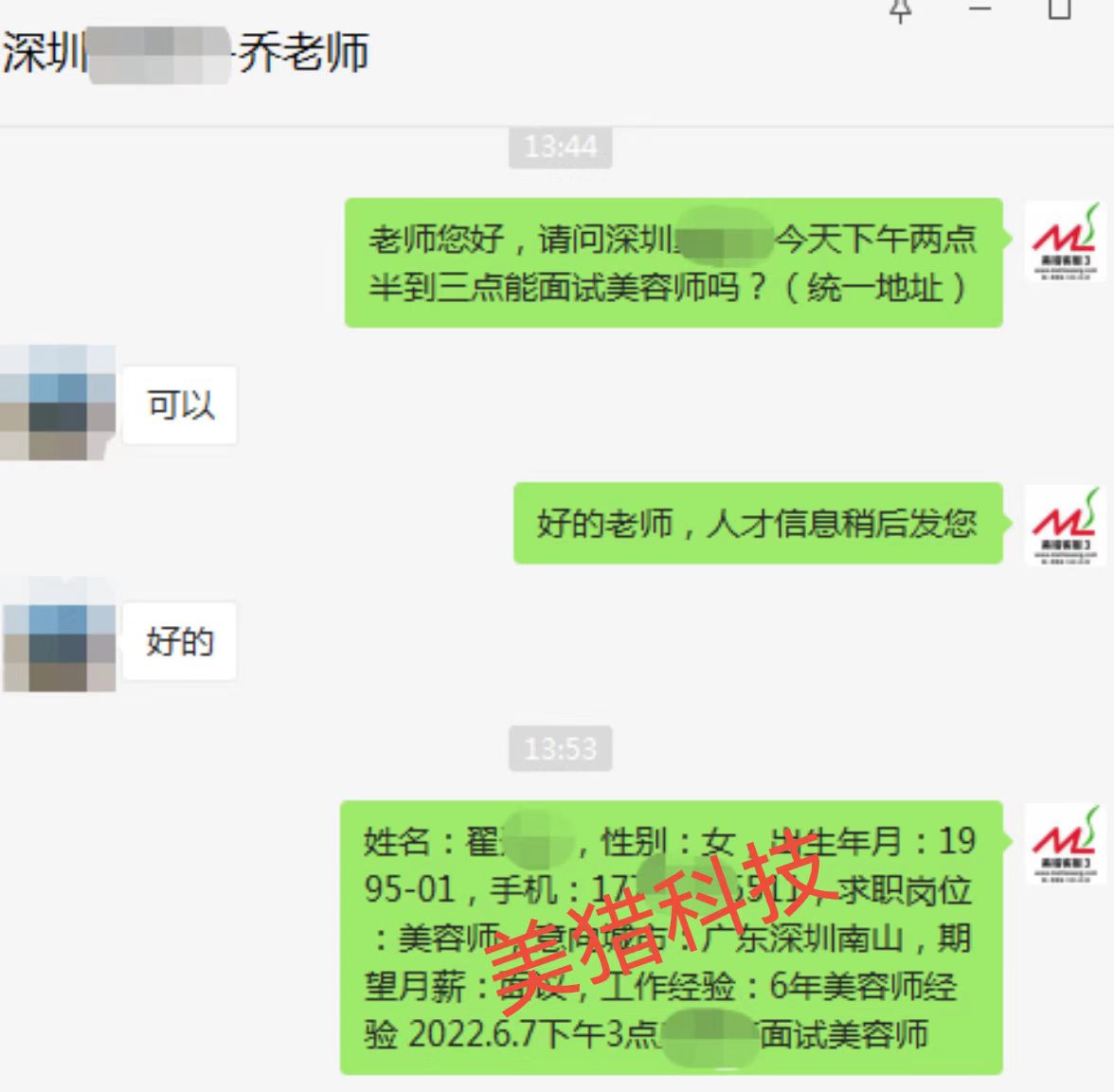Open sender avatar beside 姓名 profile message
The height and width of the screenshot is (1092, 1114).
(1065, 844)
